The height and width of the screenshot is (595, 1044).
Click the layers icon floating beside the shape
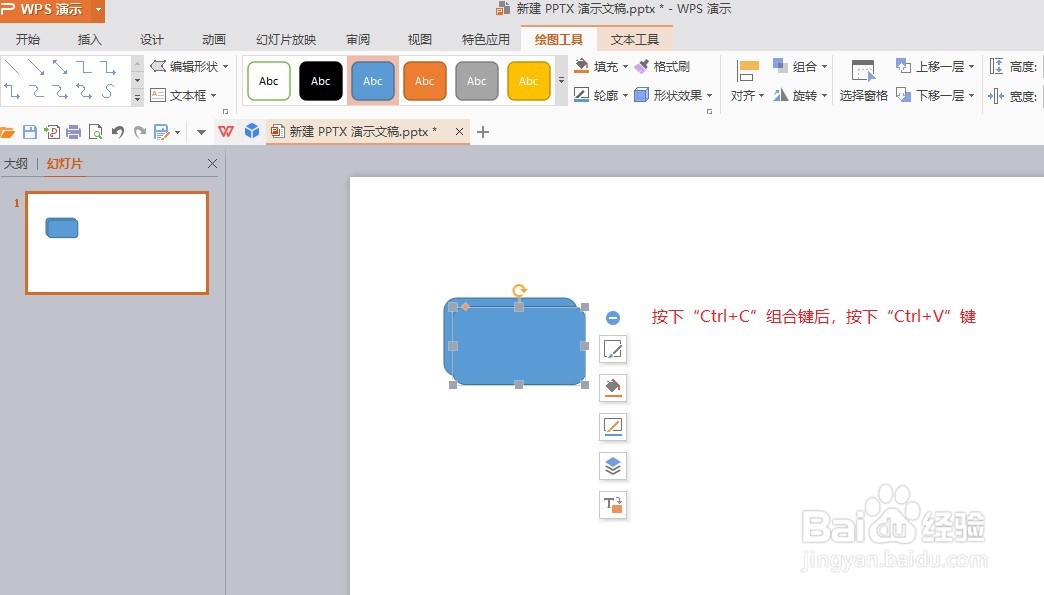[613, 466]
